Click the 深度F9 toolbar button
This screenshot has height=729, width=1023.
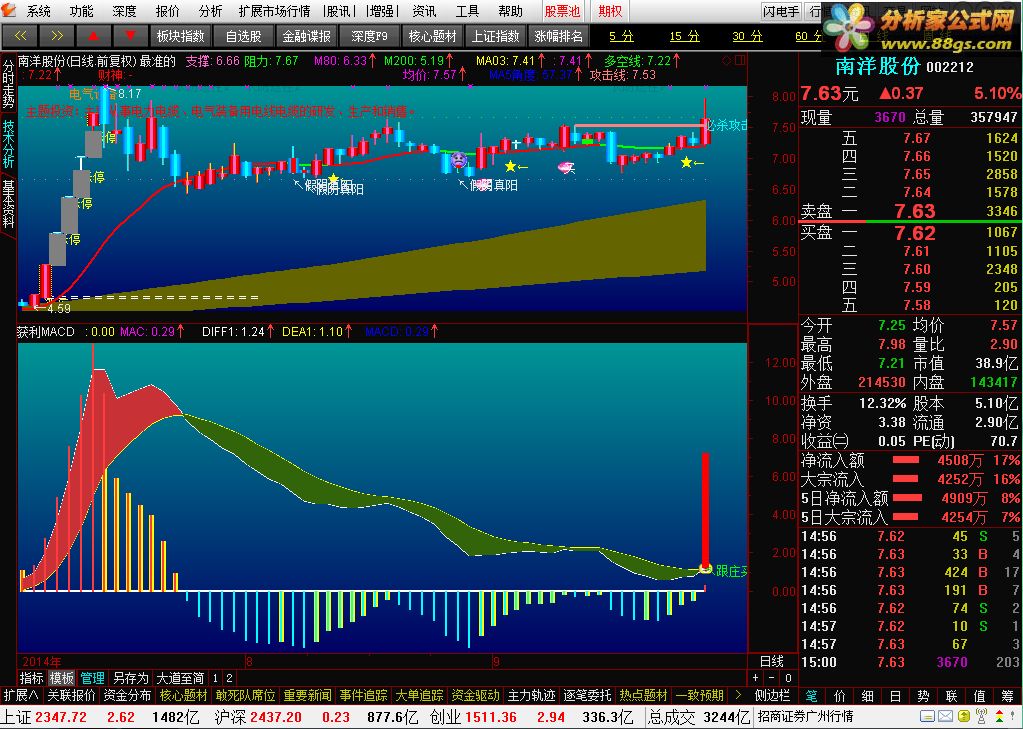pos(369,36)
